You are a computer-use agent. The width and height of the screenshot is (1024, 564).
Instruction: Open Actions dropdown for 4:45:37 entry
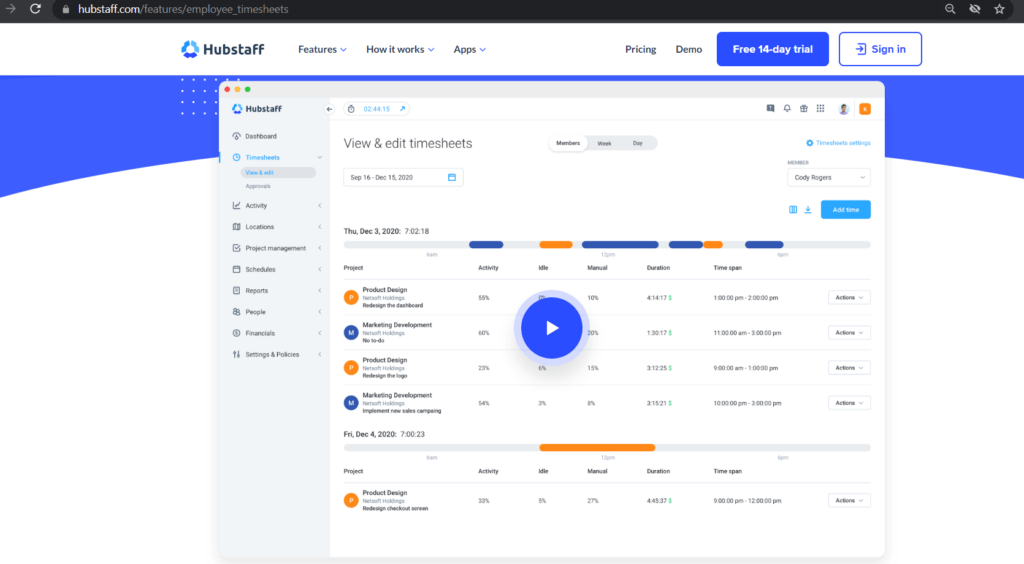pos(849,501)
